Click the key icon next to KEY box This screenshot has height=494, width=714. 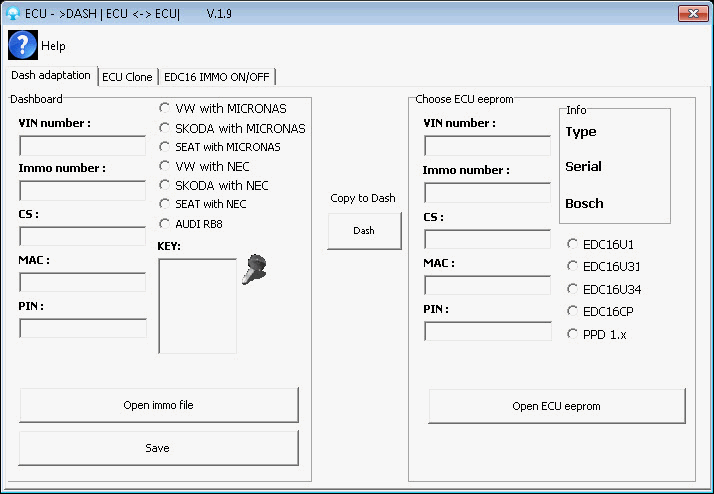pyautogui.click(x=254, y=270)
